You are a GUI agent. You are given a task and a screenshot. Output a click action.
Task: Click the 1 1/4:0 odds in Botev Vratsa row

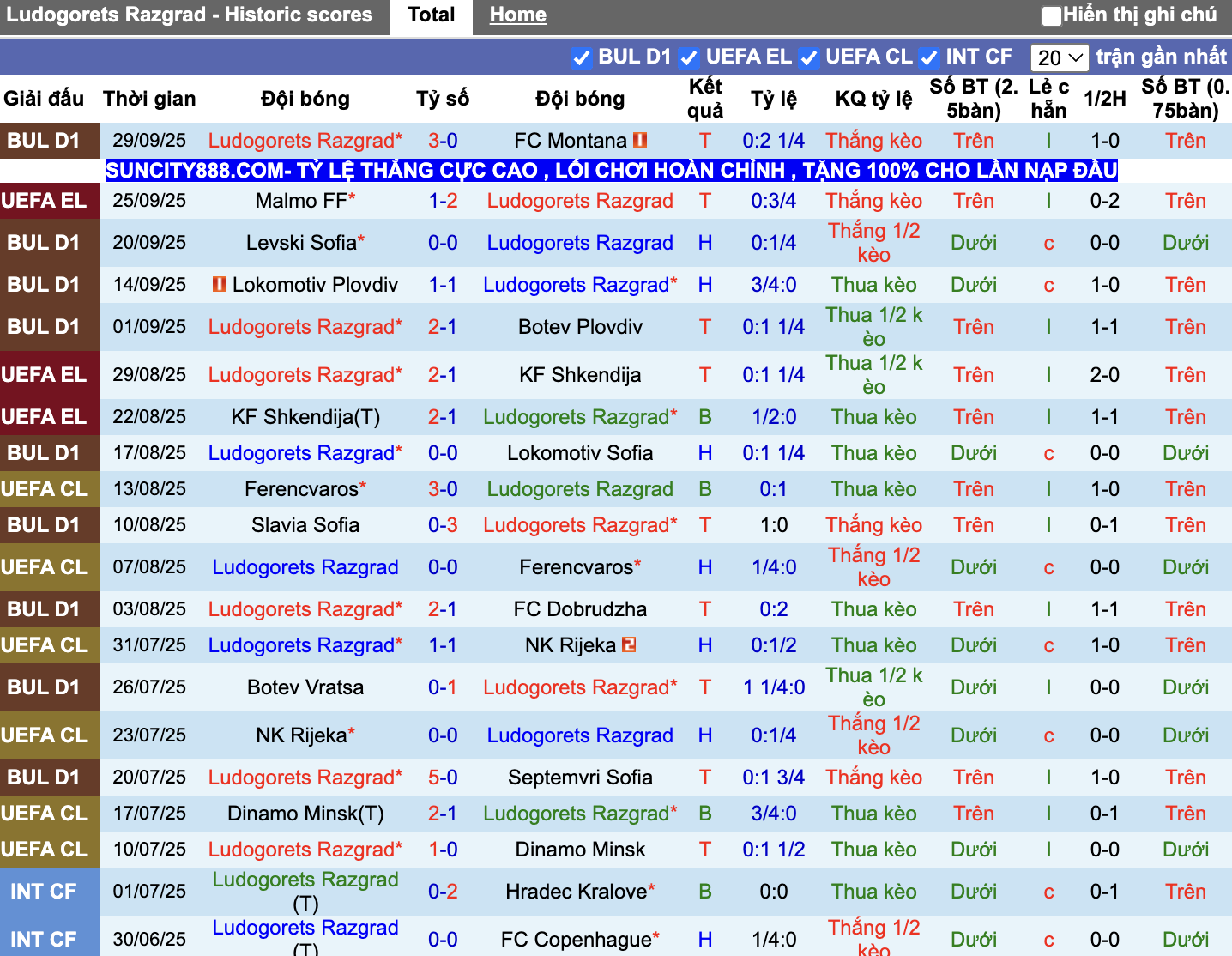click(x=774, y=687)
